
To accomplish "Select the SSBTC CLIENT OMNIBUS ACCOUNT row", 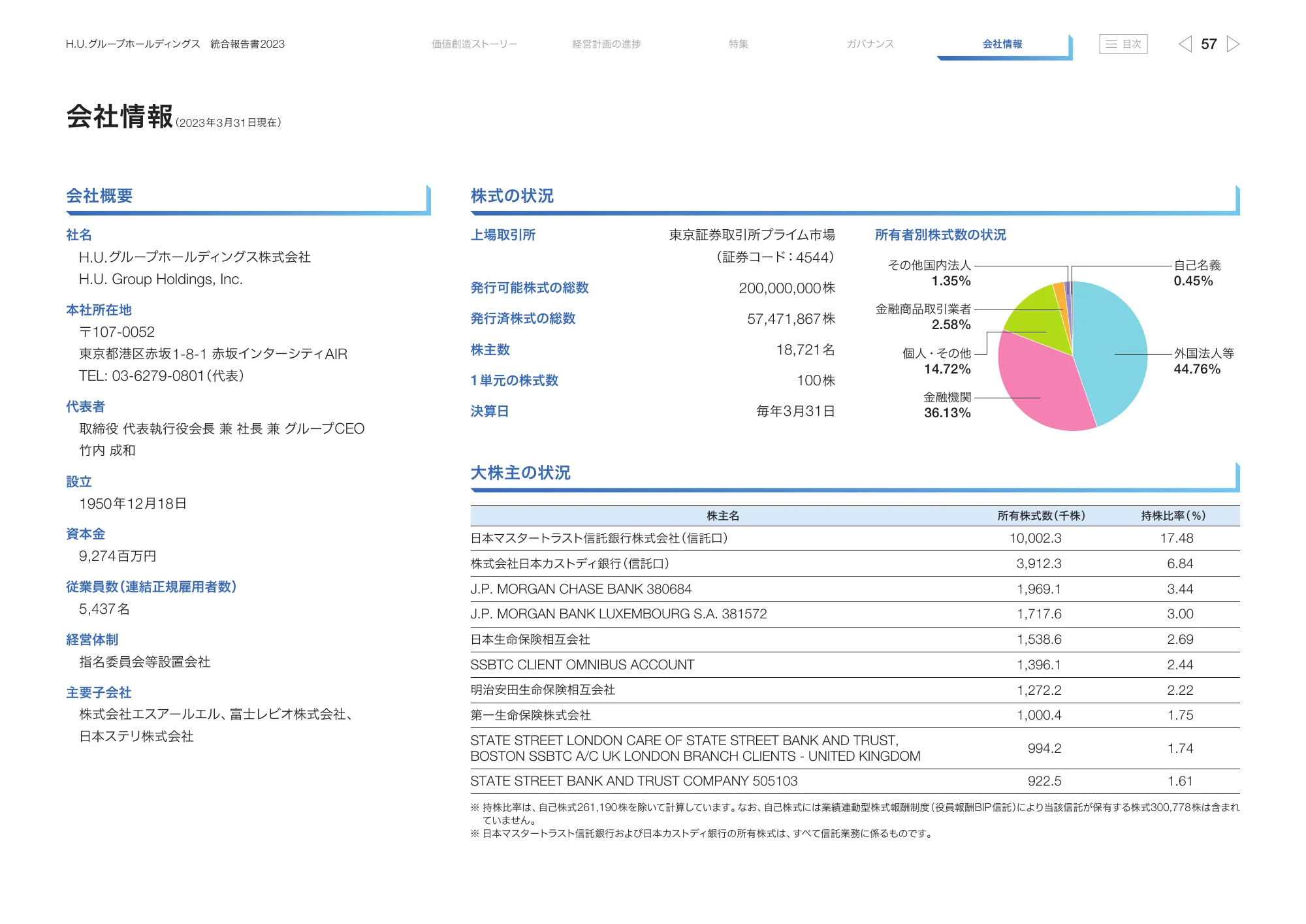I will pyautogui.click(x=582, y=665).
